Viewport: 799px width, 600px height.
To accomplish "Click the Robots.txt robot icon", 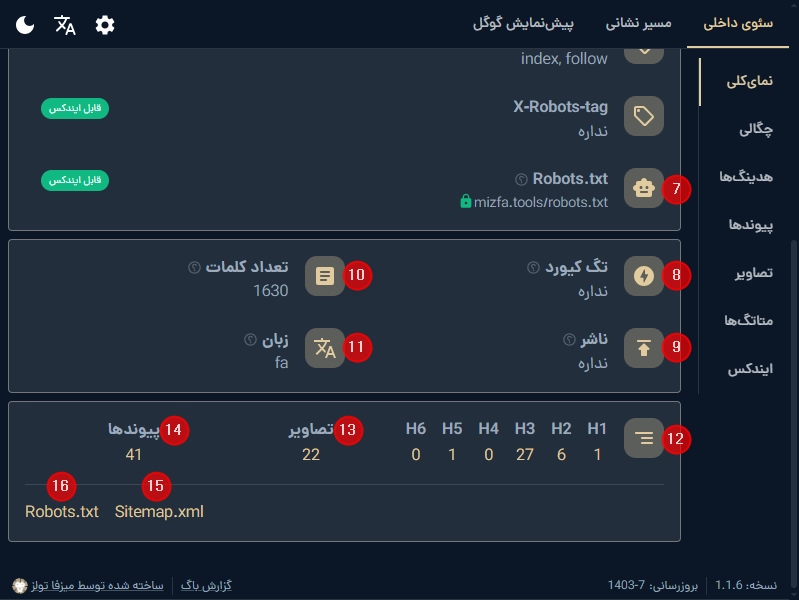I will coord(644,188).
